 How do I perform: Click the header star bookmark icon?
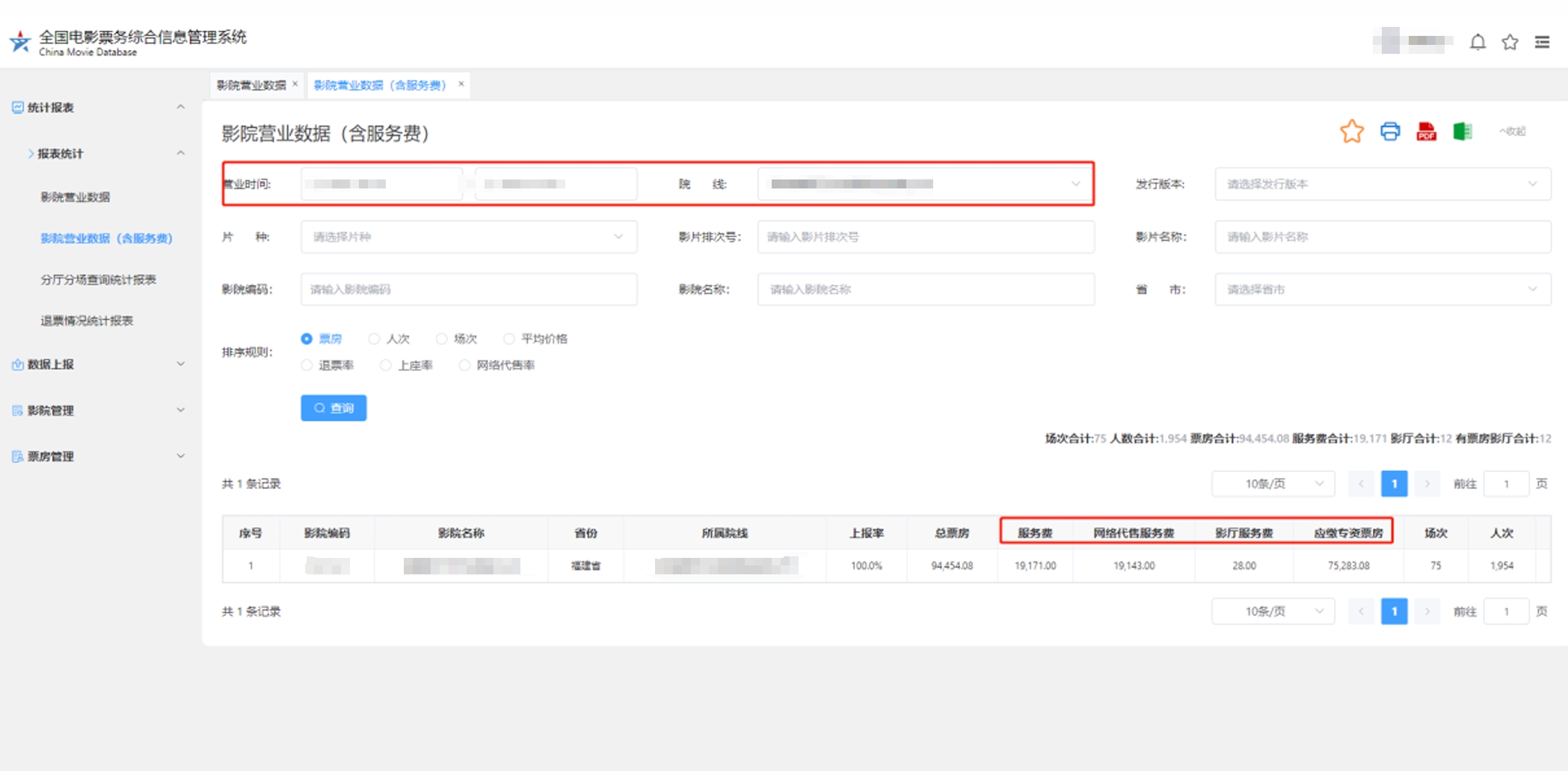[1510, 43]
